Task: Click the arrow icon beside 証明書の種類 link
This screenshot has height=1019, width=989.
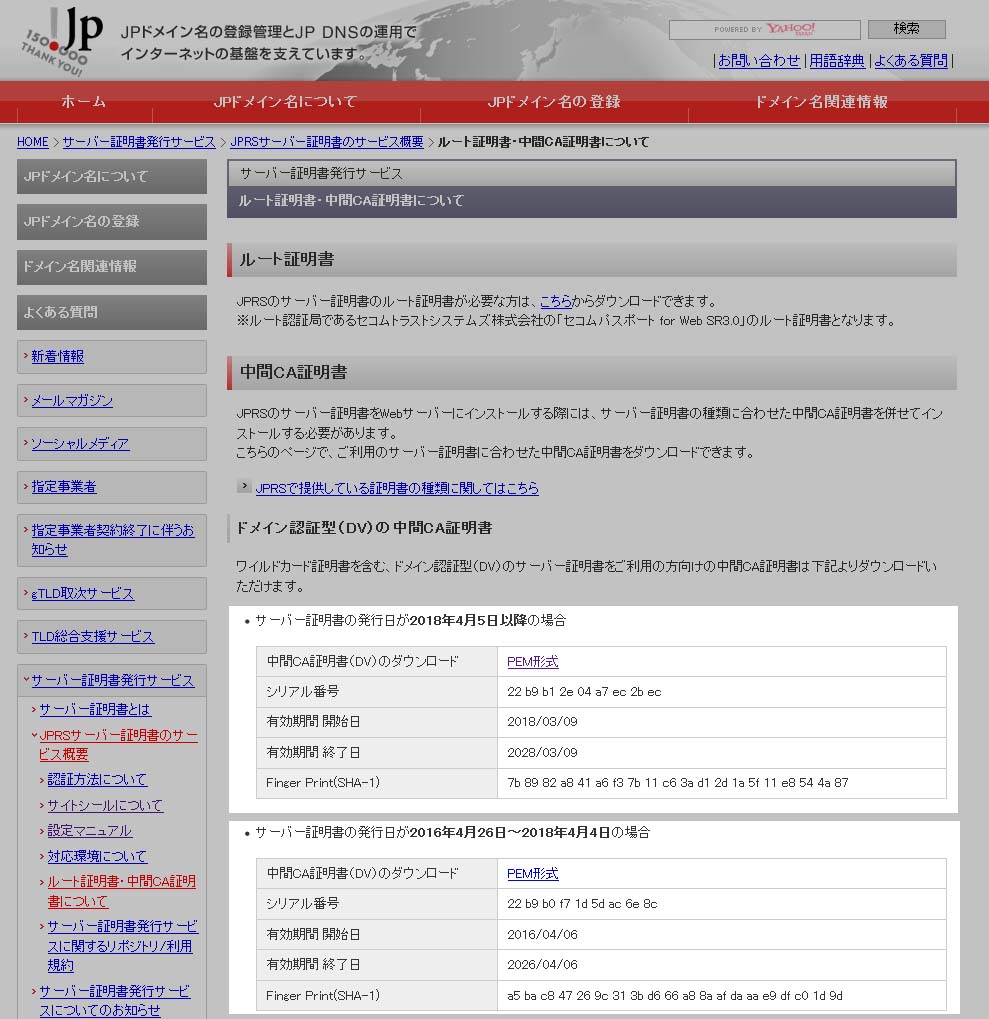Action: [244, 486]
